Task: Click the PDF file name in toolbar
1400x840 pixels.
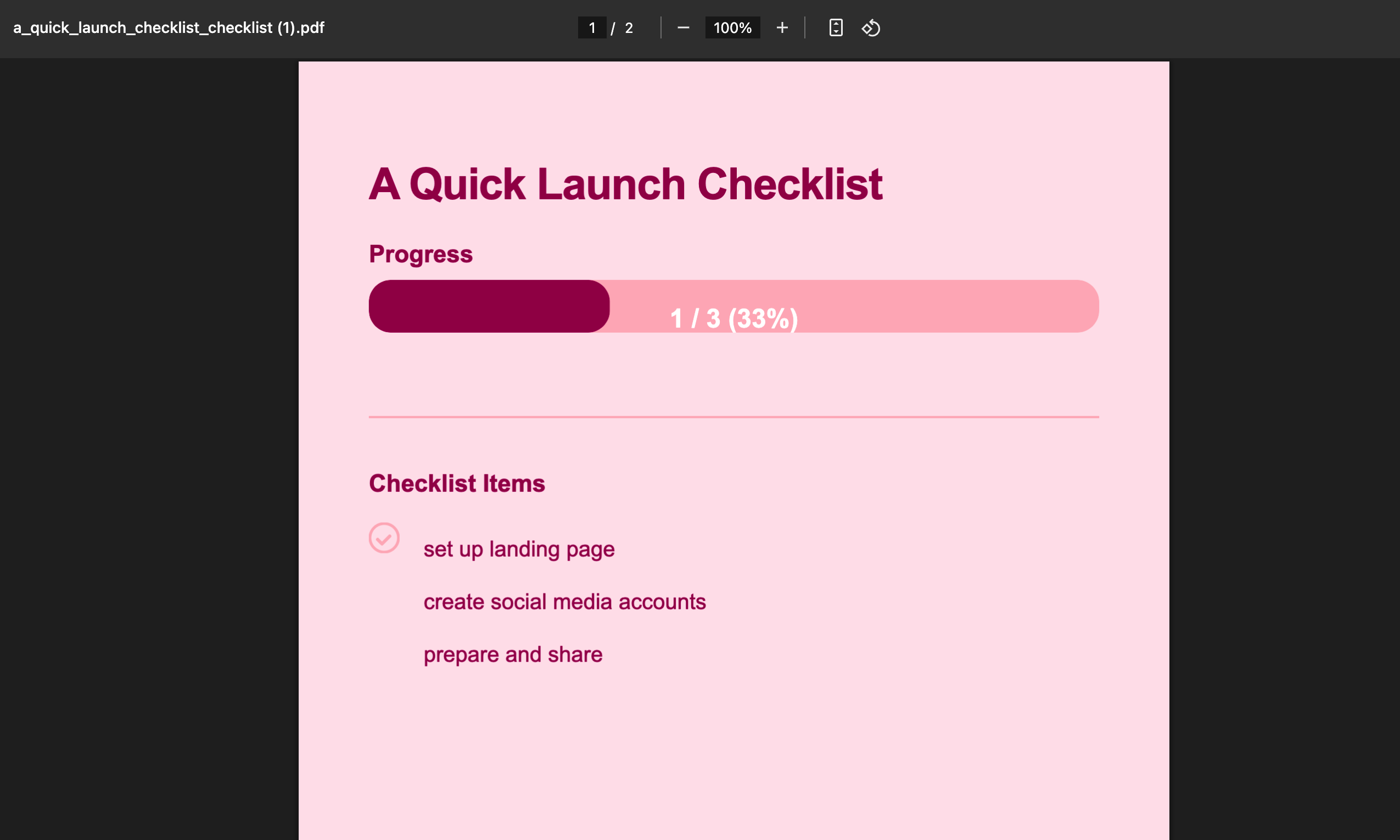Action: (x=169, y=28)
